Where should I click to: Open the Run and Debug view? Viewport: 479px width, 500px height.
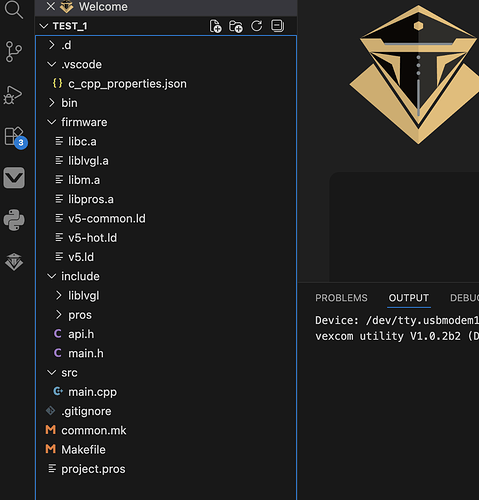(13, 95)
